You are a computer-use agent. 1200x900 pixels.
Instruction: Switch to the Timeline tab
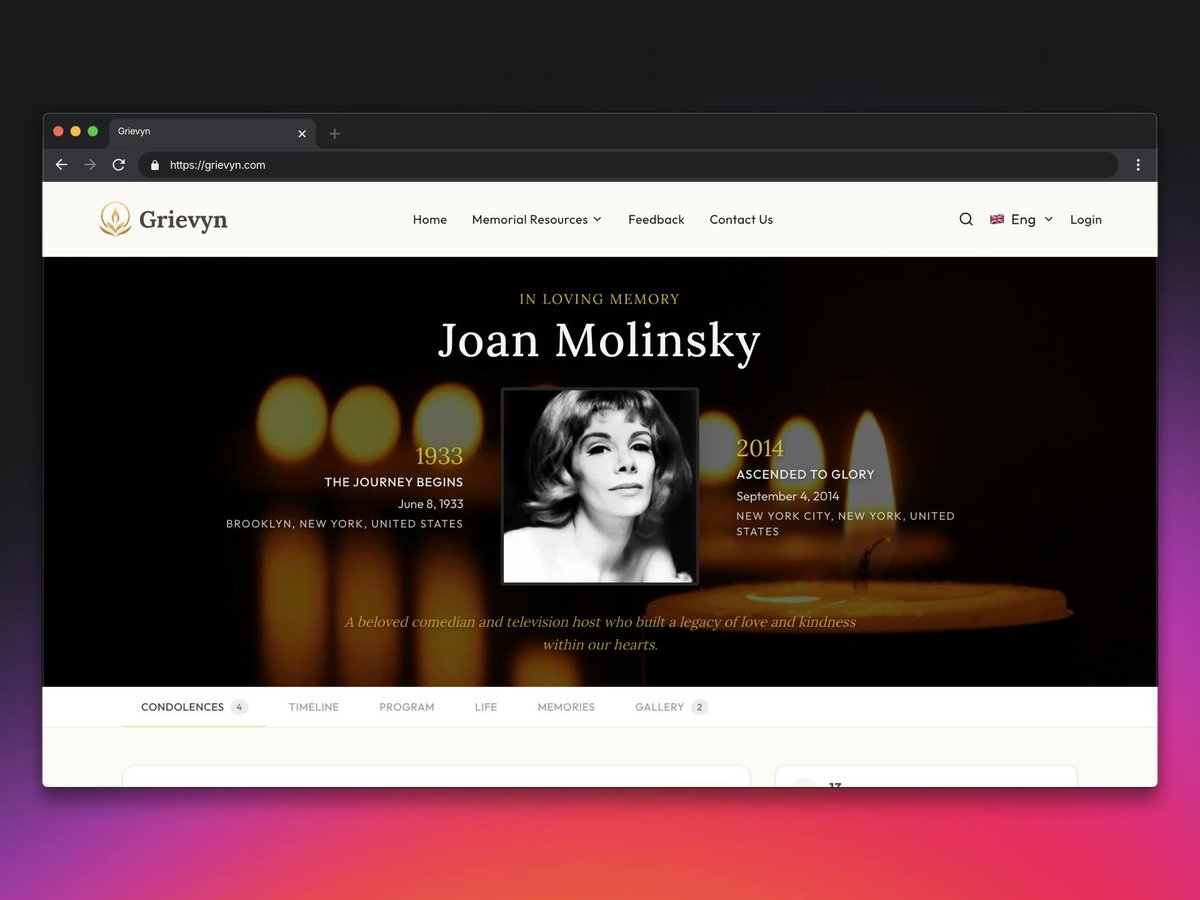[314, 707]
